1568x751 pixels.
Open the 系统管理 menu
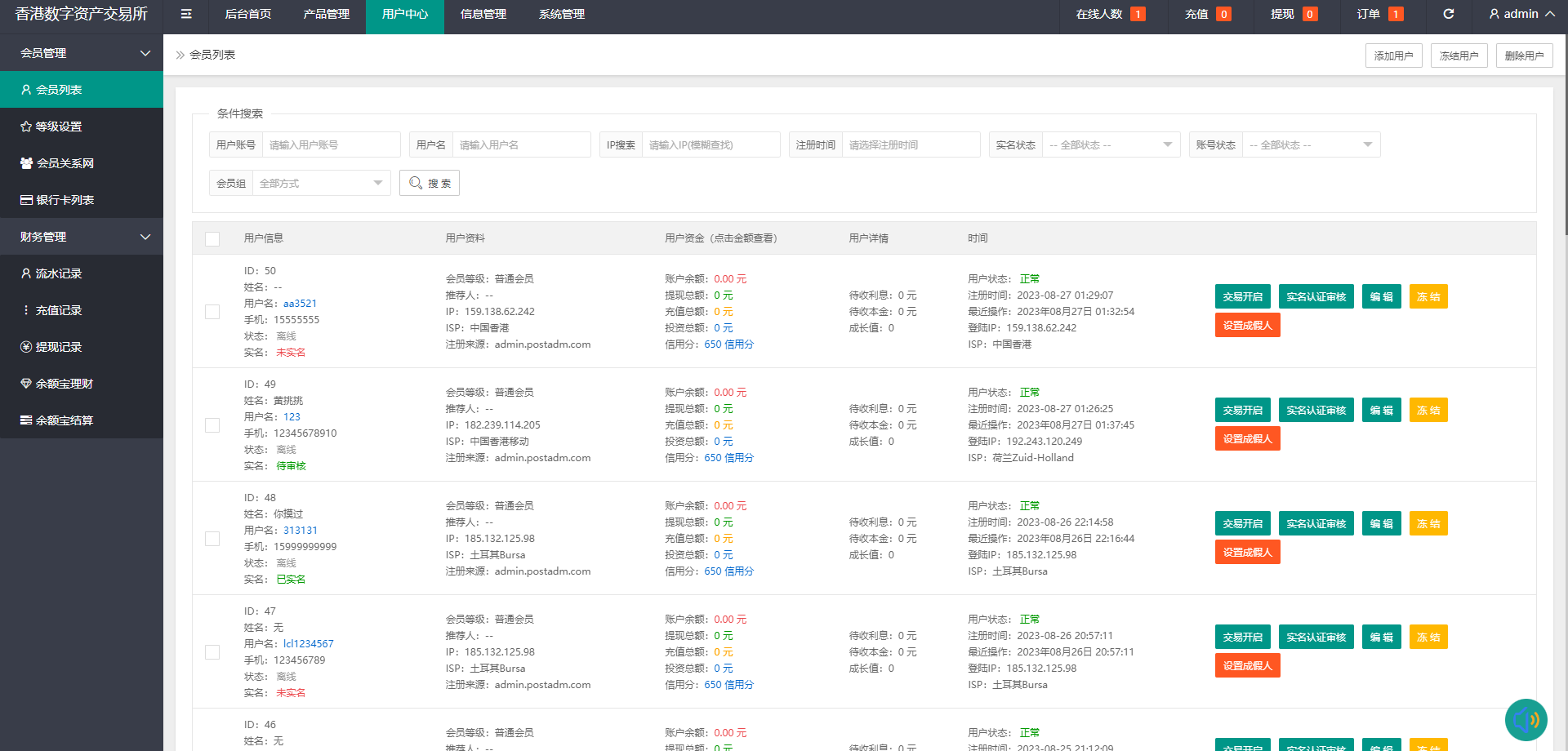click(x=561, y=14)
